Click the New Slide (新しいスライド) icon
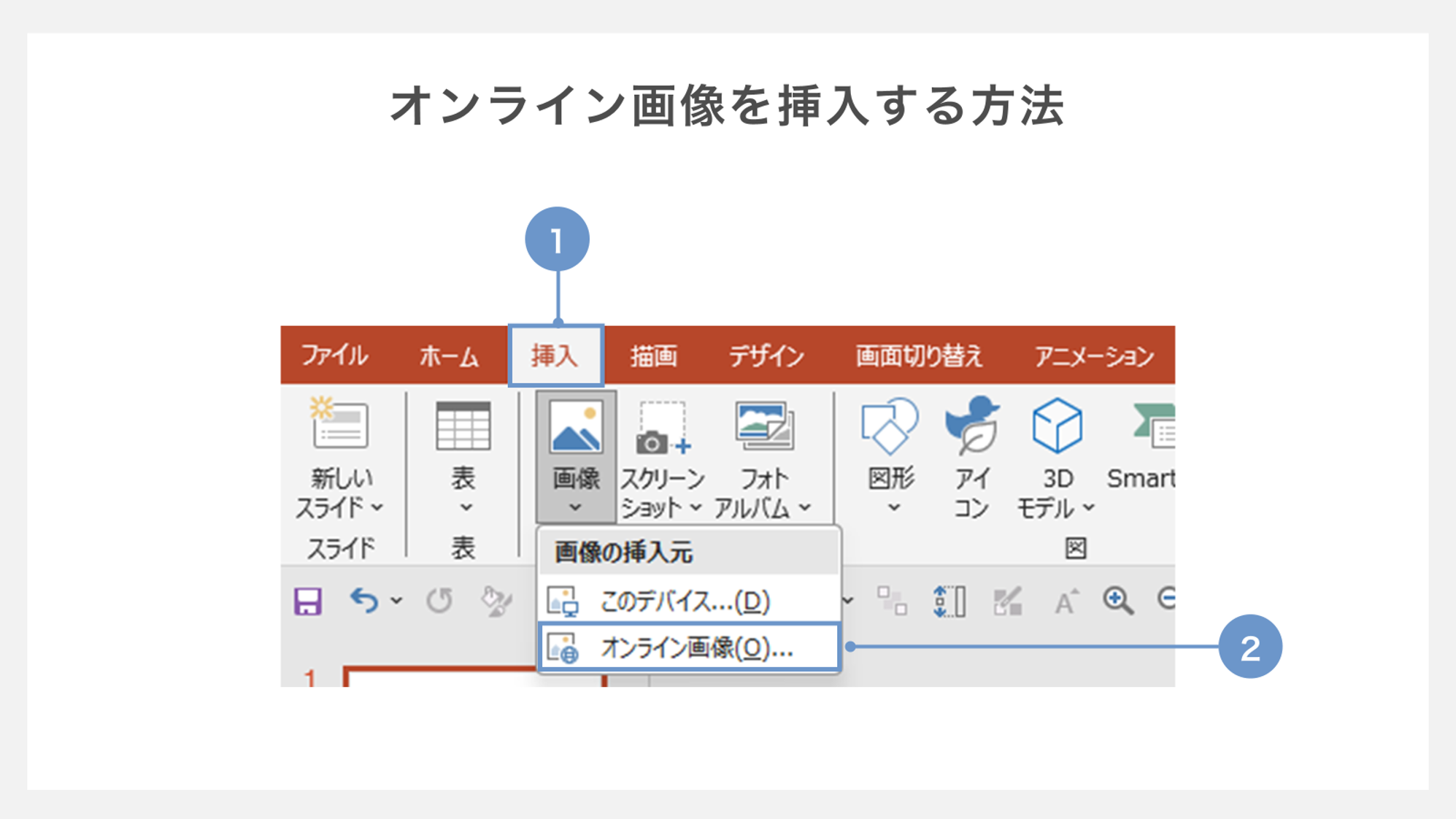The image size is (1456, 819). click(x=339, y=425)
